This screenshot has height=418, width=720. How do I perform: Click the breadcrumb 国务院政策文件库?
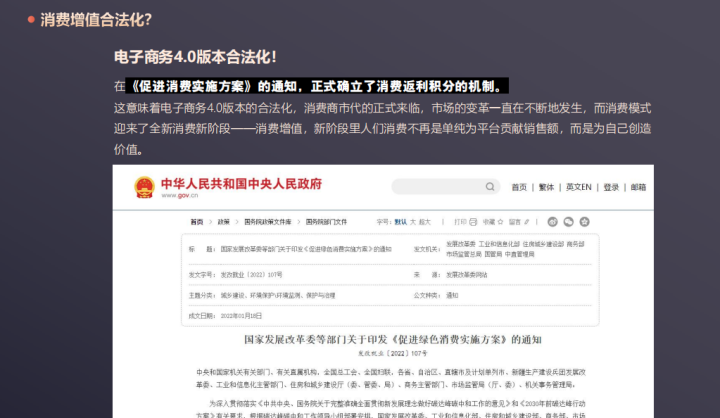[268, 222]
